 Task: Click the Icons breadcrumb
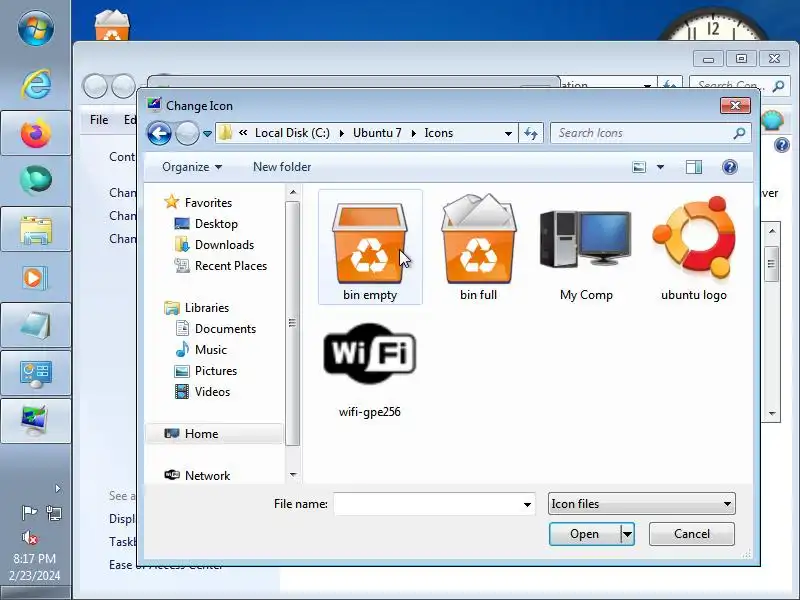pos(439,133)
